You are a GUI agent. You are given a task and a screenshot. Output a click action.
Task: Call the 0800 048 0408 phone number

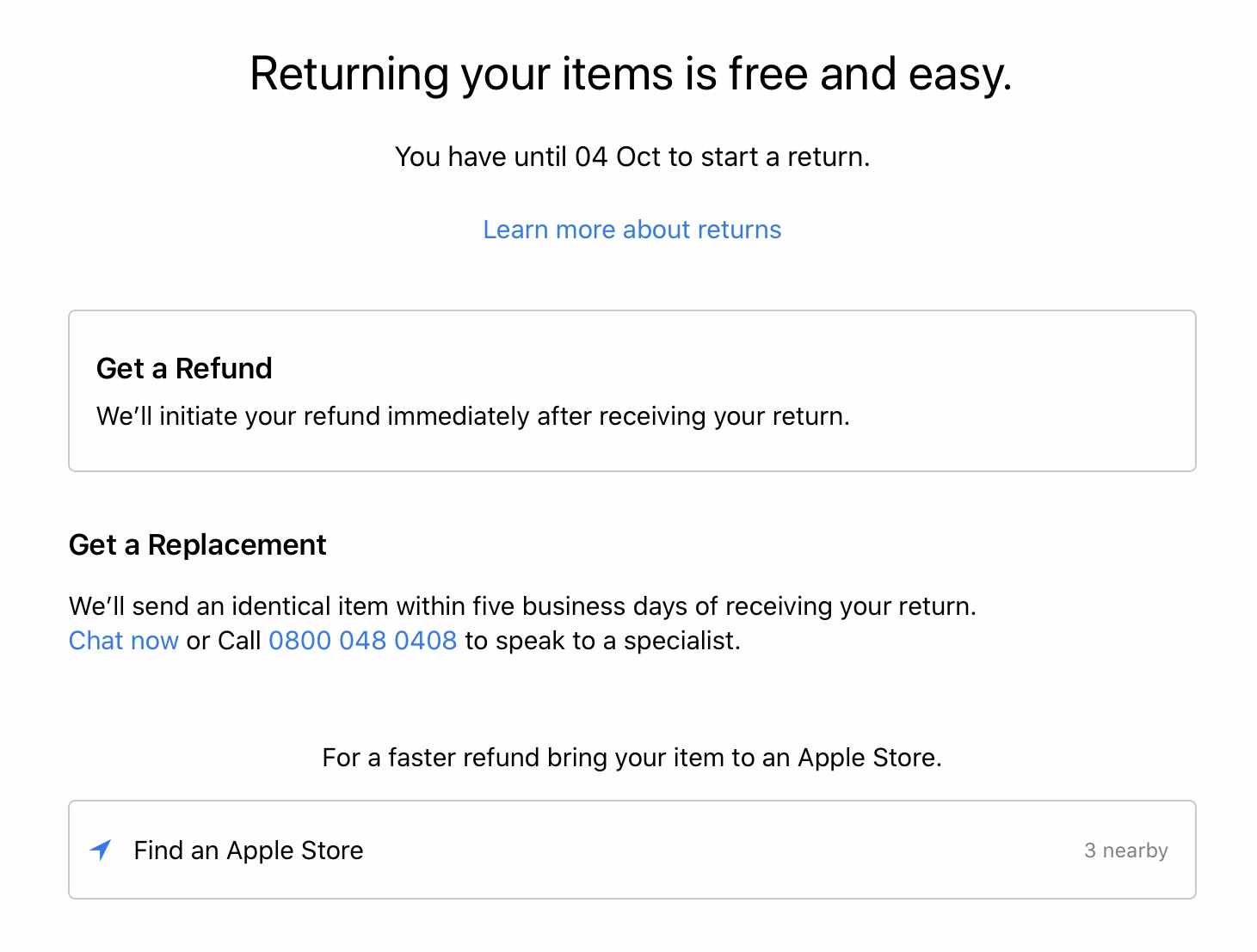[362, 641]
